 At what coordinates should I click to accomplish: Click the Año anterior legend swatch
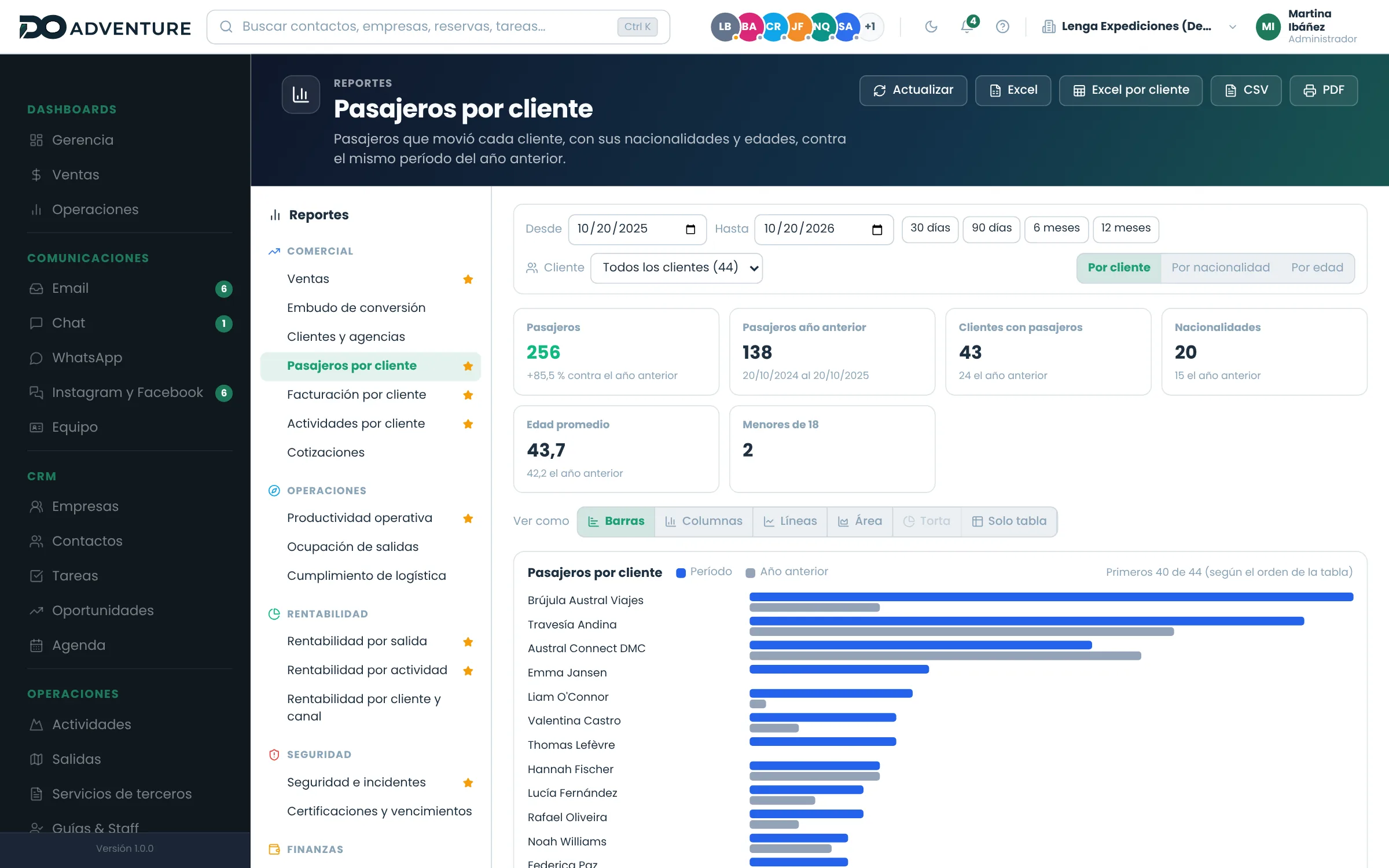click(x=750, y=572)
